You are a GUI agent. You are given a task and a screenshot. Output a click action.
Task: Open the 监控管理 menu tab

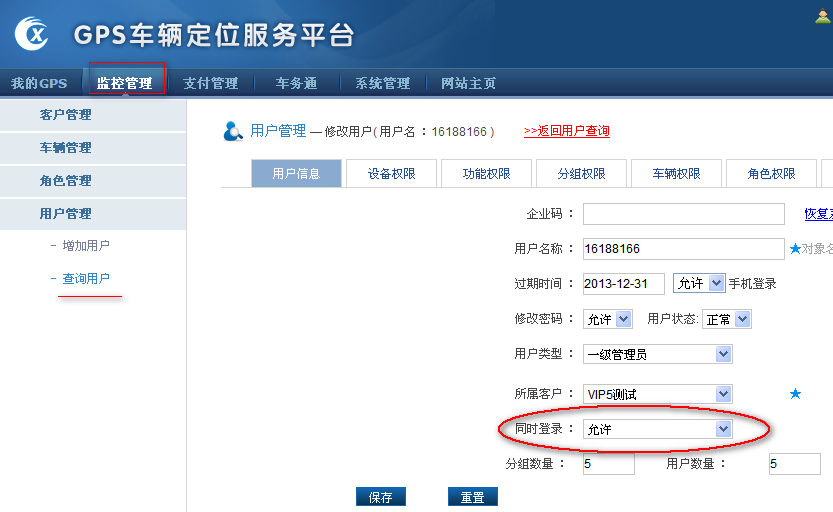click(x=125, y=83)
